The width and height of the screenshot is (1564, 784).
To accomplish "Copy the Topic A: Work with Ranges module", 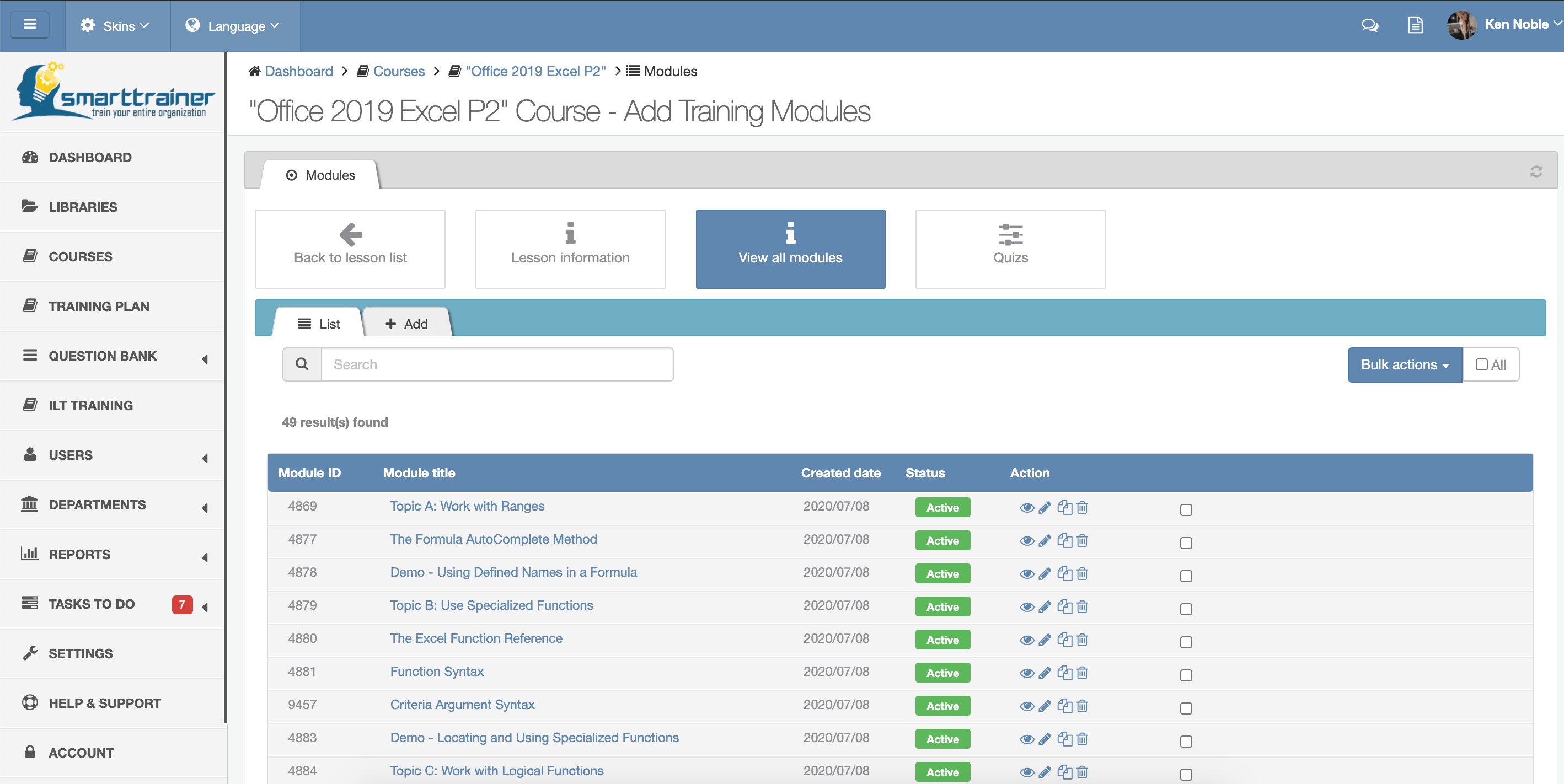I will pyautogui.click(x=1064, y=507).
